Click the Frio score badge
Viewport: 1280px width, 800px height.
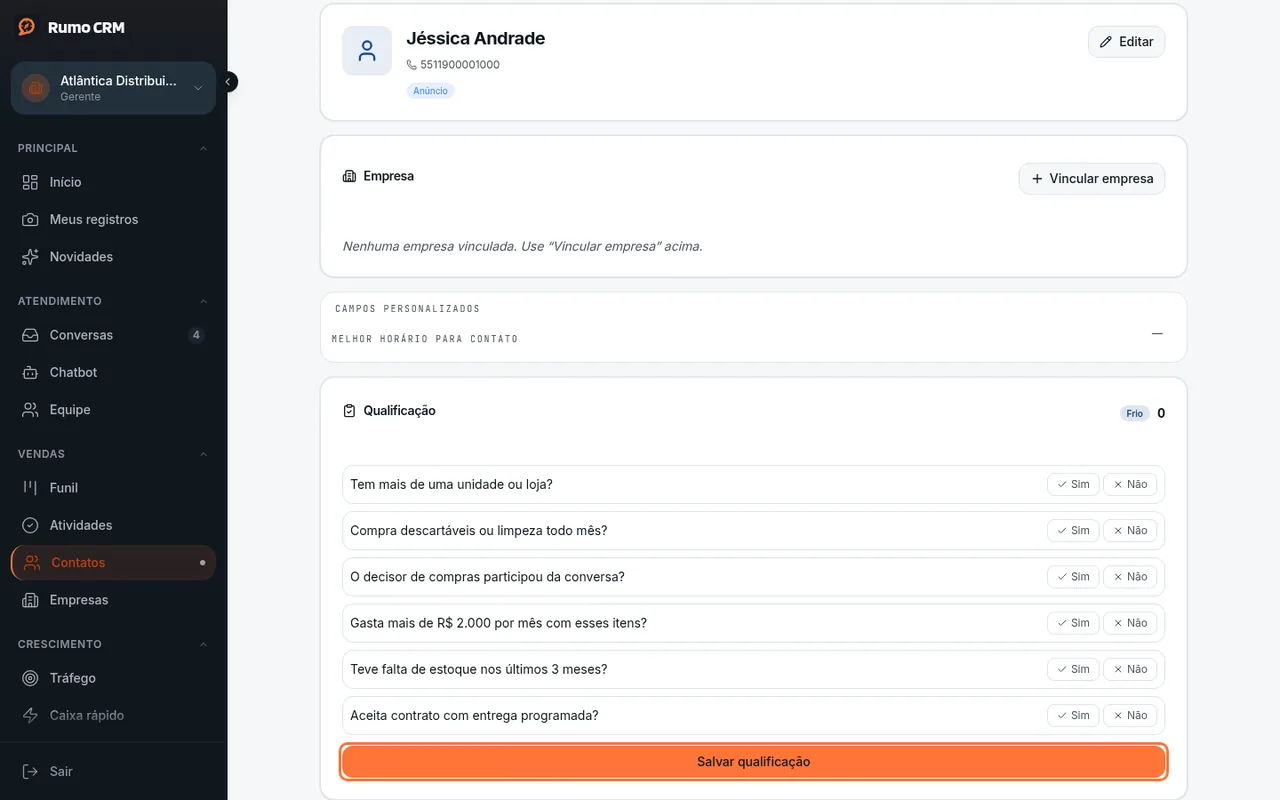[x=1134, y=413]
